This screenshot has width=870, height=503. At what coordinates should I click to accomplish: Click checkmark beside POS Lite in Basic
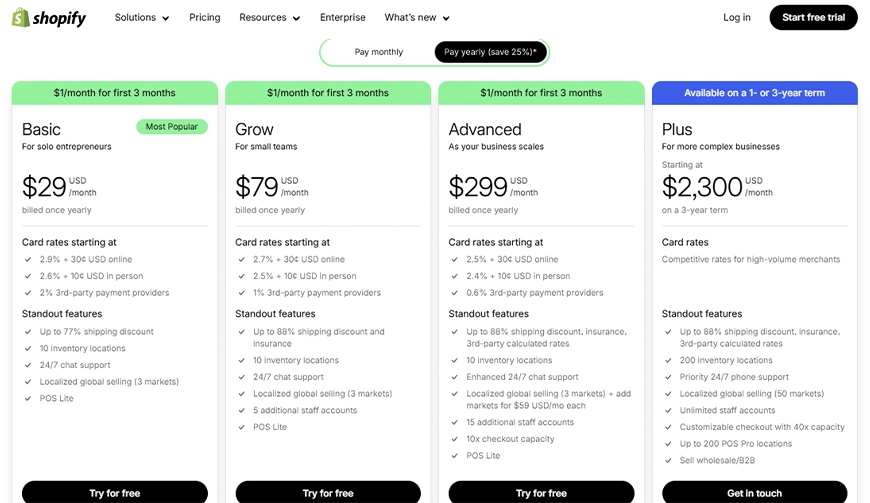(28, 399)
